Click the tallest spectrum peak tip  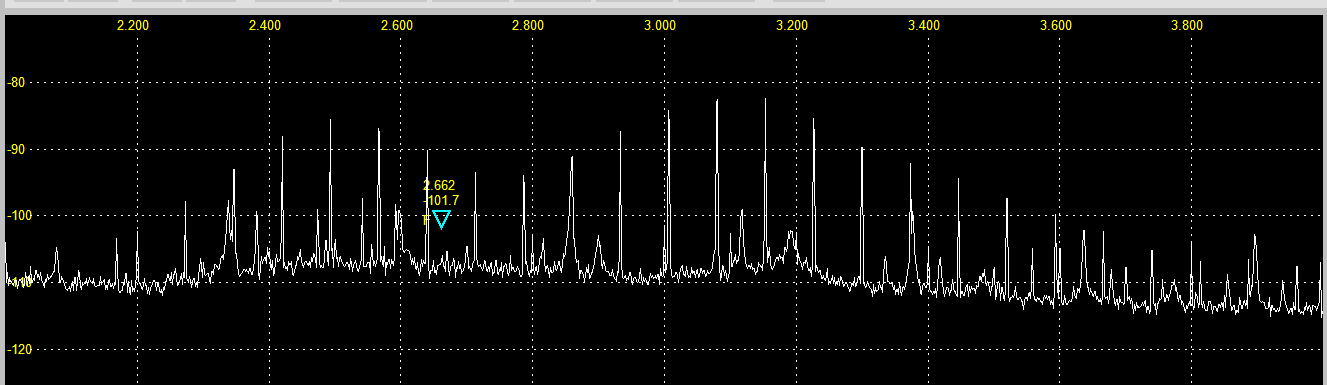coord(766,98)
